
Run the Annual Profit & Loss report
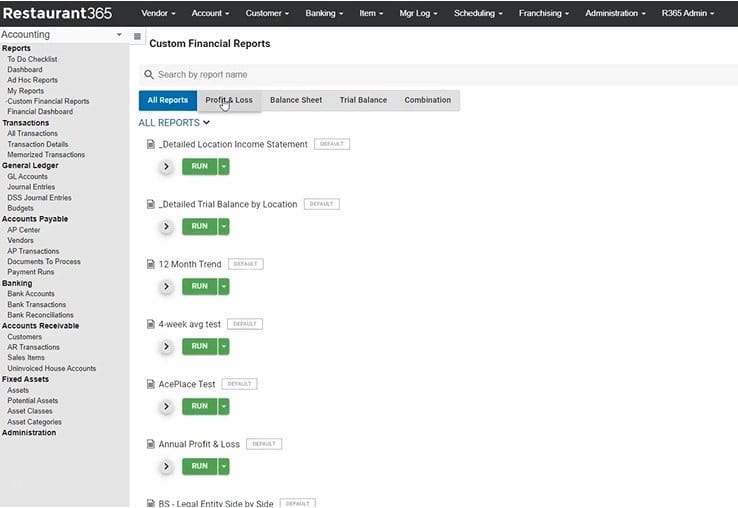point(199,466)
